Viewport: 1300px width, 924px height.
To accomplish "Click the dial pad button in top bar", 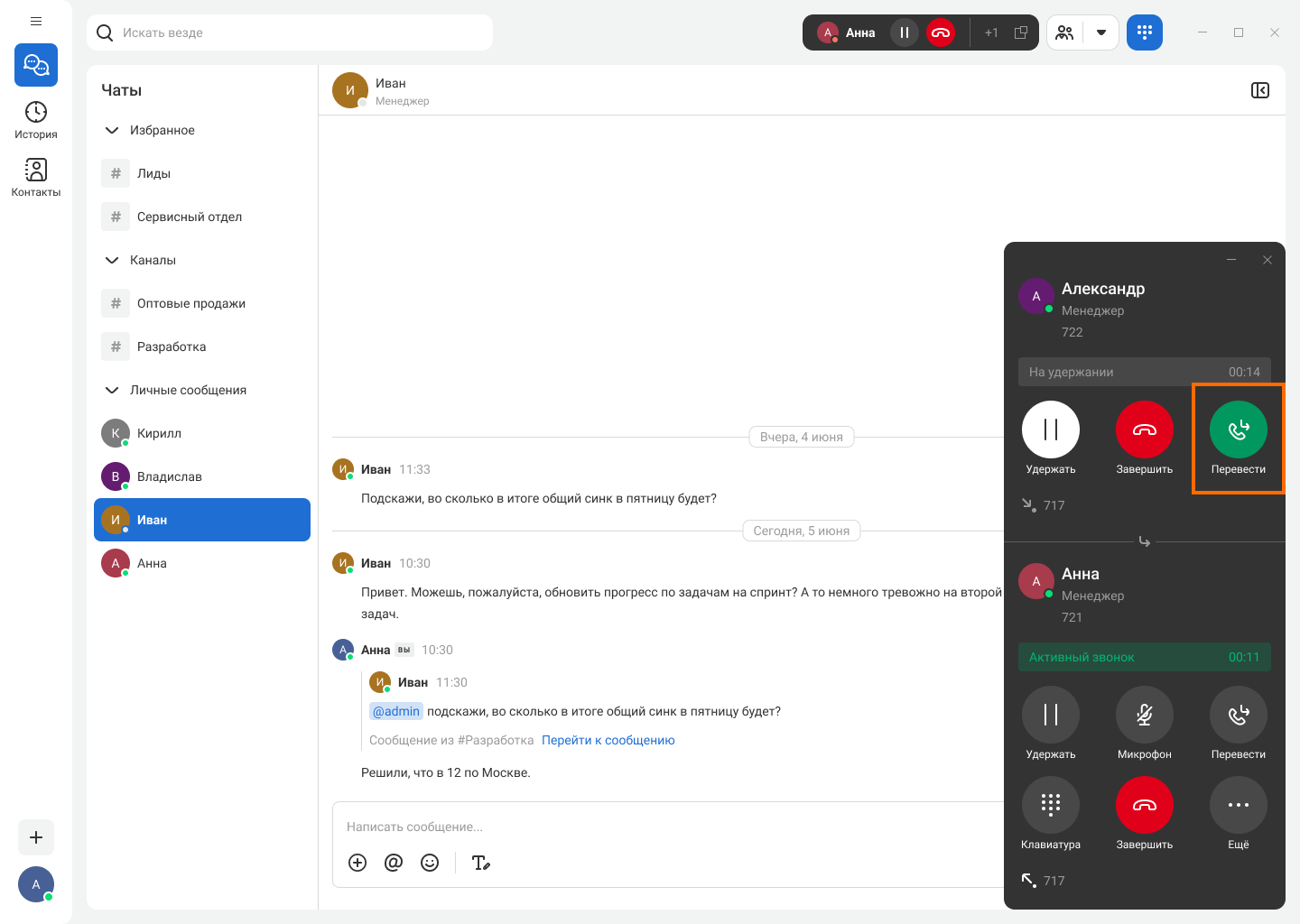I will 1144,32.
